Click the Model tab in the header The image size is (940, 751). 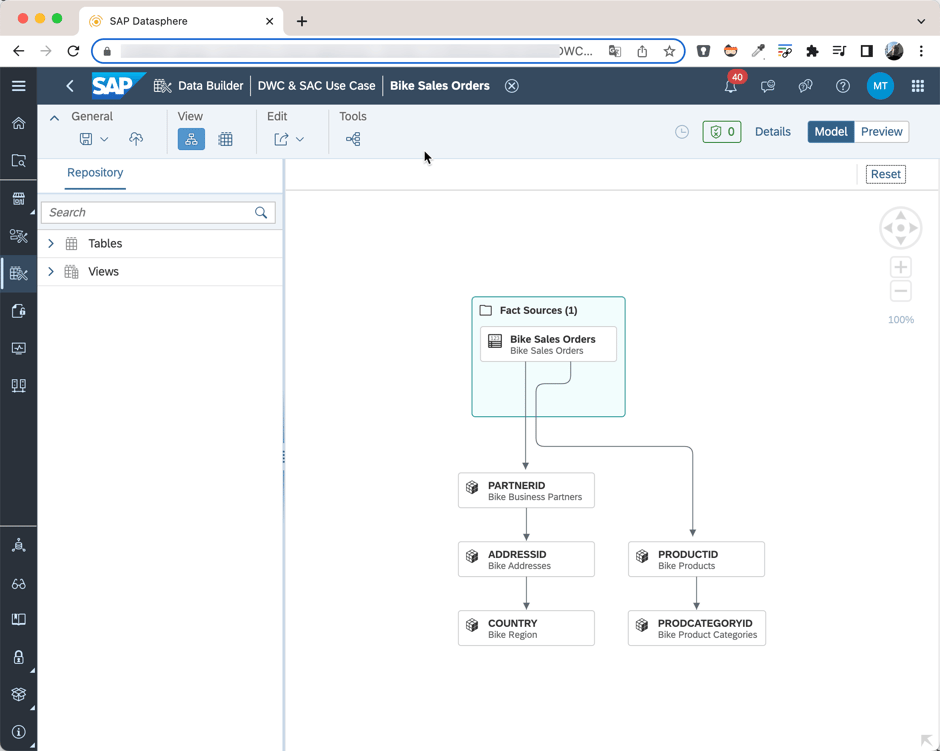point(831,131)
